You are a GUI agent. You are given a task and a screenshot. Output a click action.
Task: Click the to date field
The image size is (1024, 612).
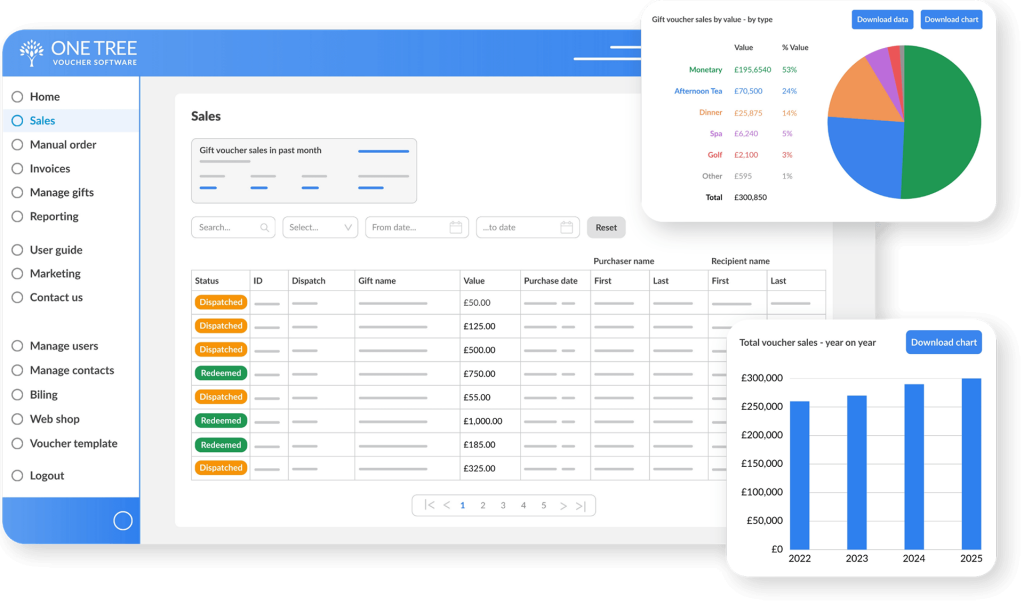[528, 227]
